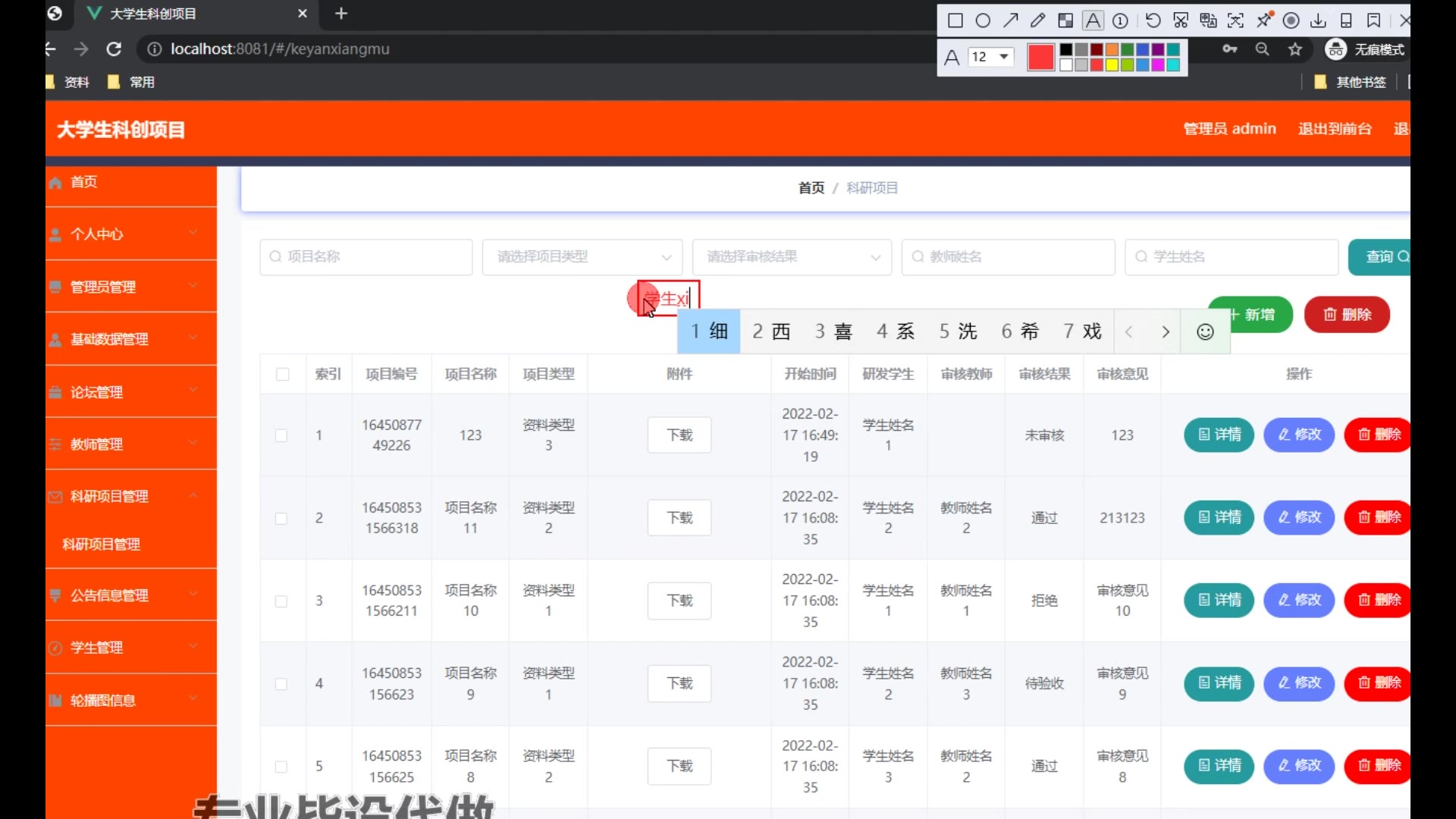Click 详情 button for row 2
The width and height of the screenshot is (1456, 819).
pyautogui.click(x=1219, y=518)
